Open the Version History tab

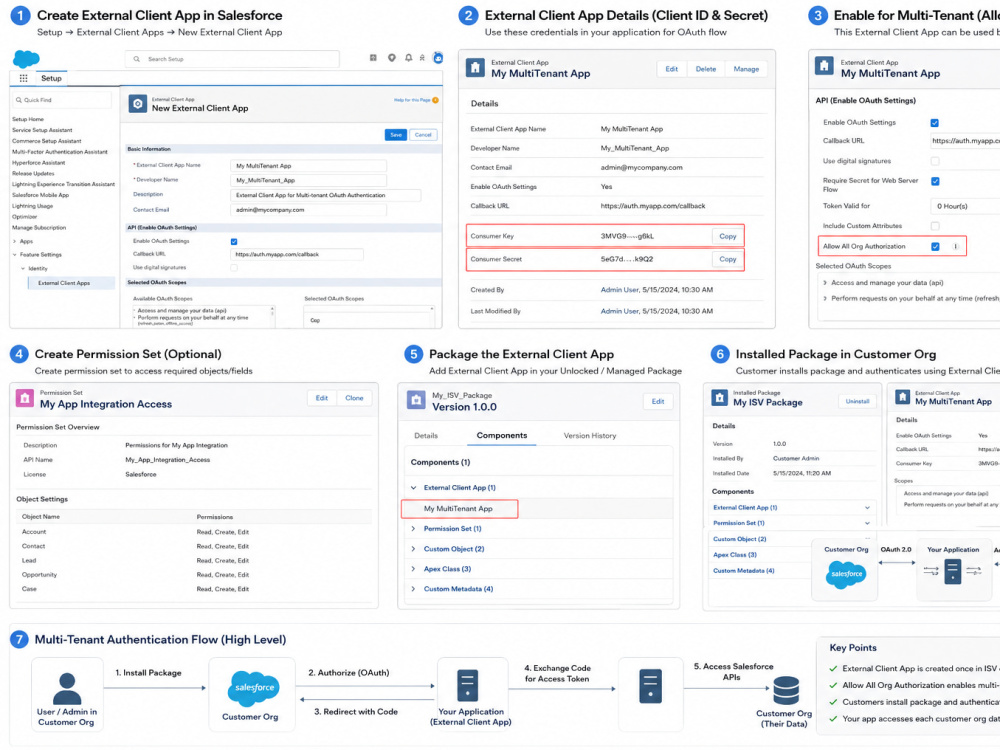coord(590,436)
